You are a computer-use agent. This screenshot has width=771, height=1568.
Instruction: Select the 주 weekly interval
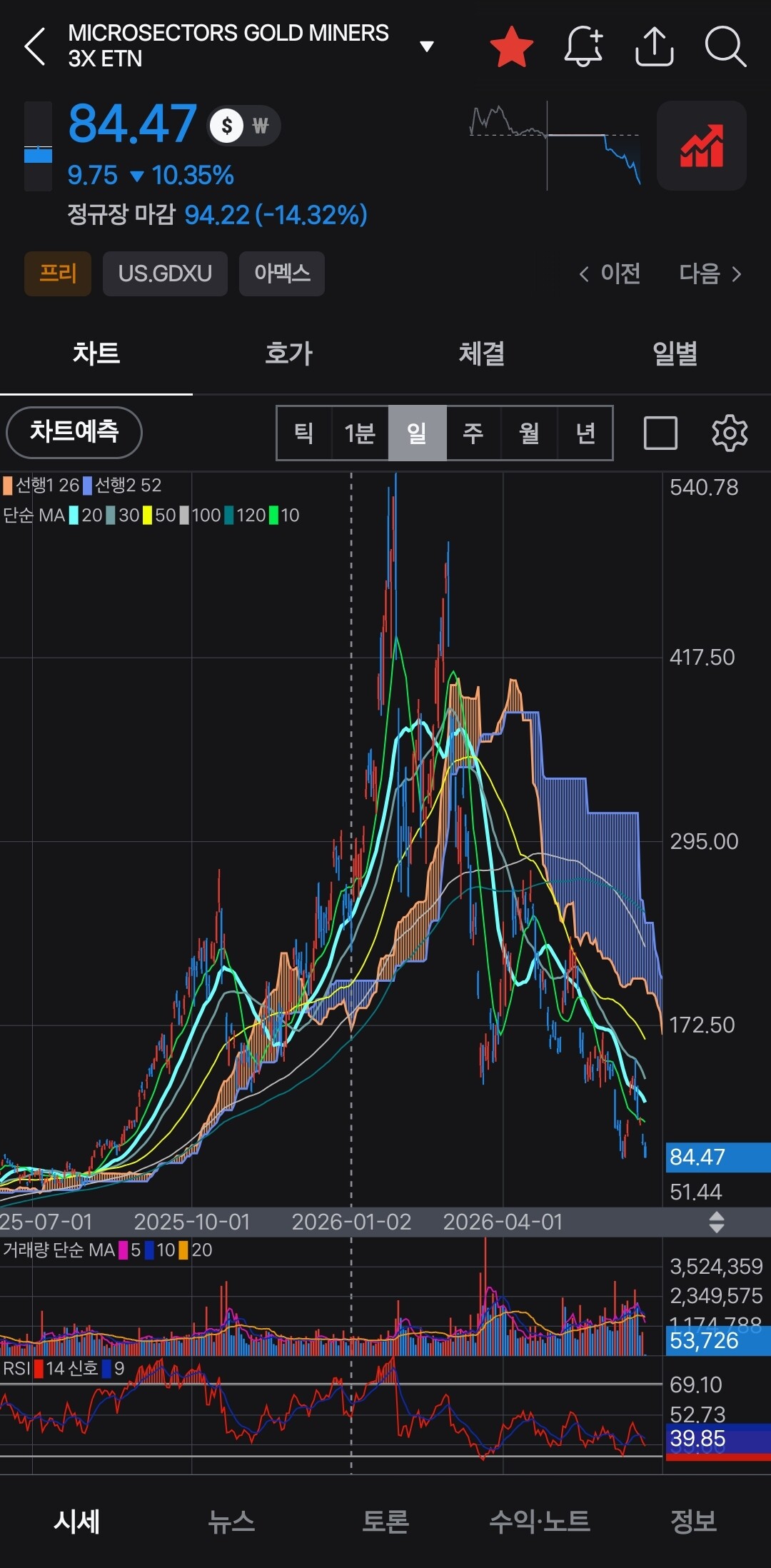[473, 433]
